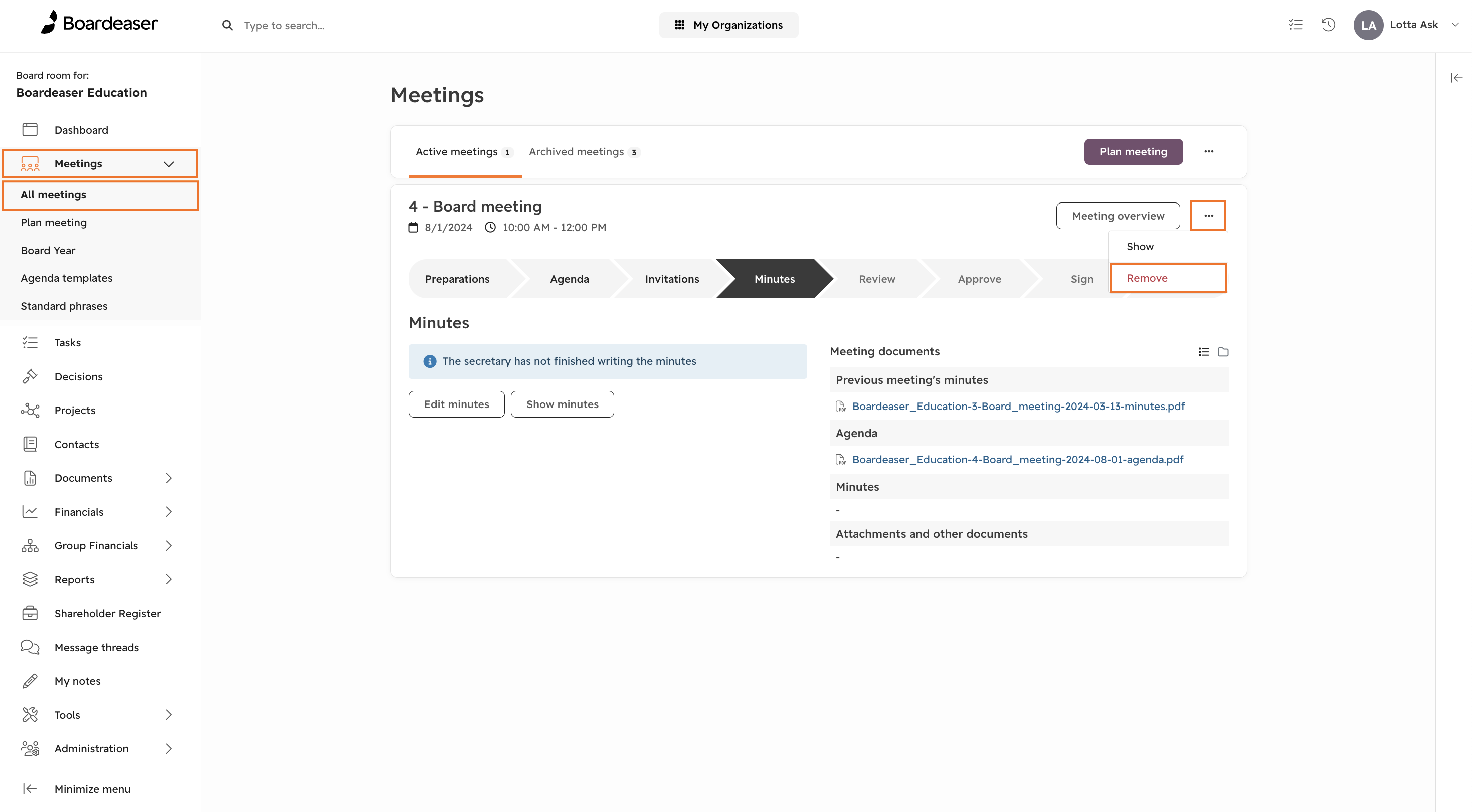
Task: Select Remove from the meeting menu
Action: (1168, 278)
